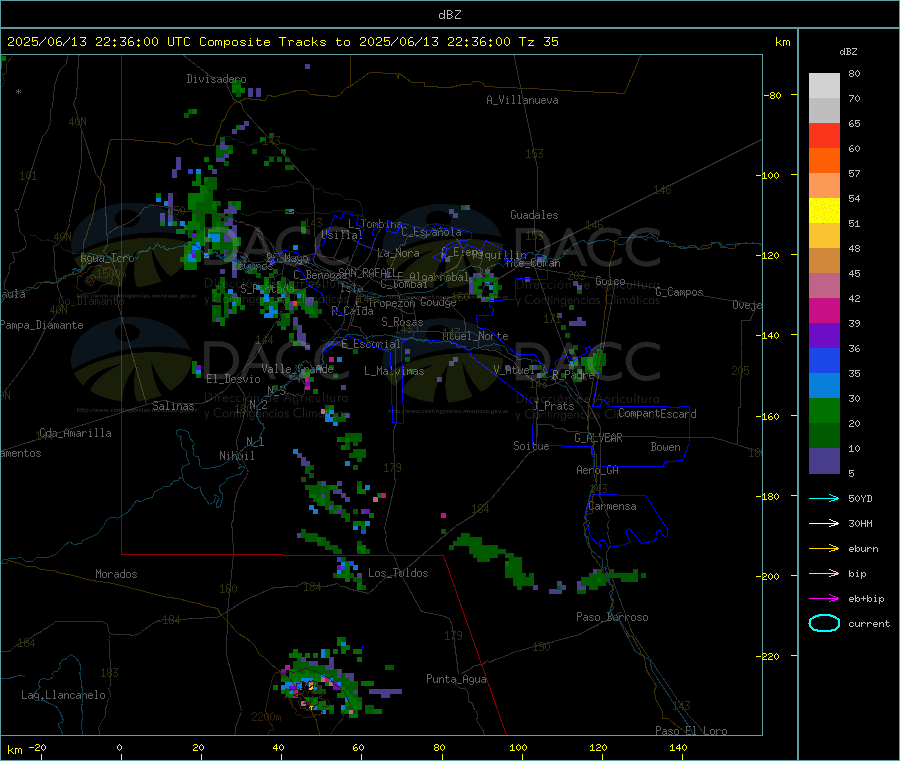
Task: Click the Paso_El_Loro map label
Action: 691,731
